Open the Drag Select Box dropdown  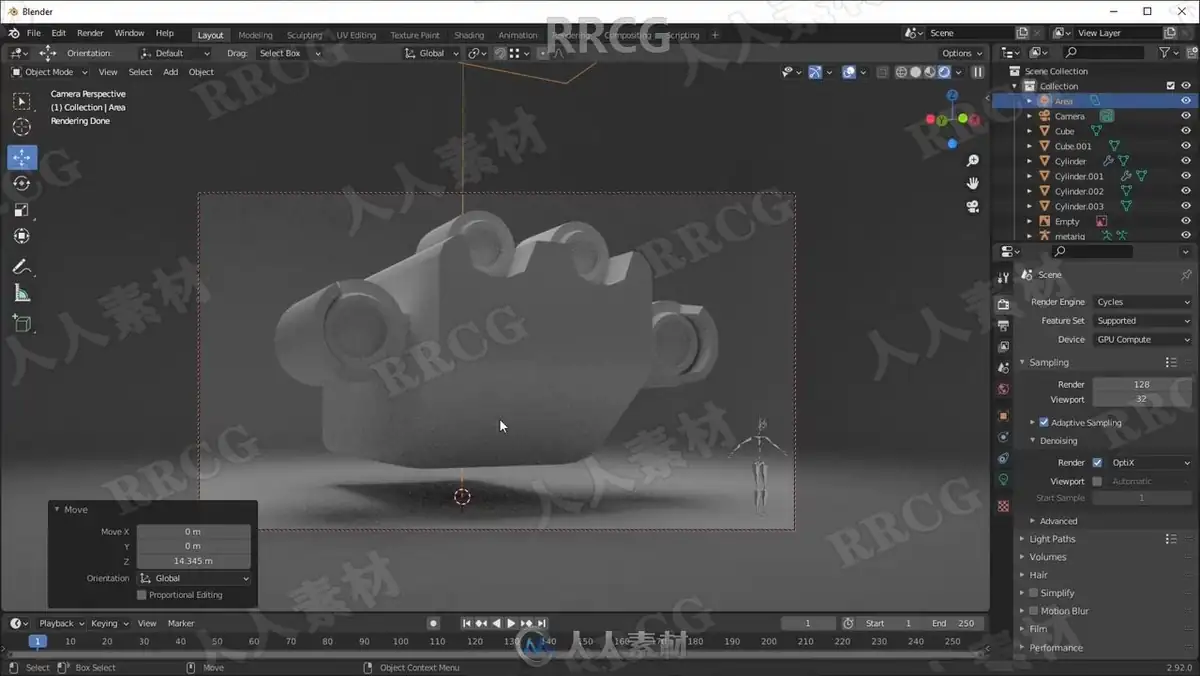point(290,53)
